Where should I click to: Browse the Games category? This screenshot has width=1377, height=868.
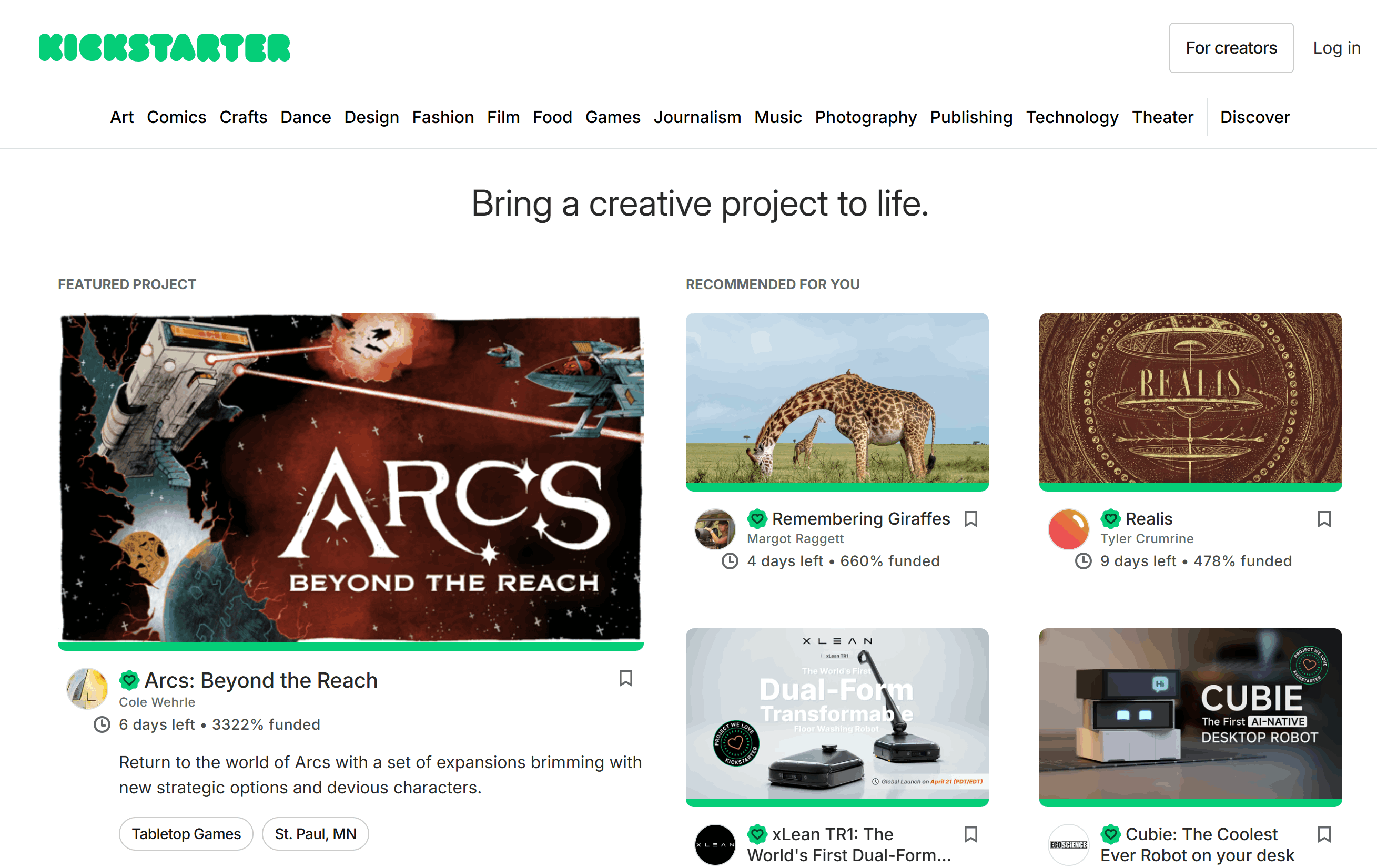click(612, 117)
